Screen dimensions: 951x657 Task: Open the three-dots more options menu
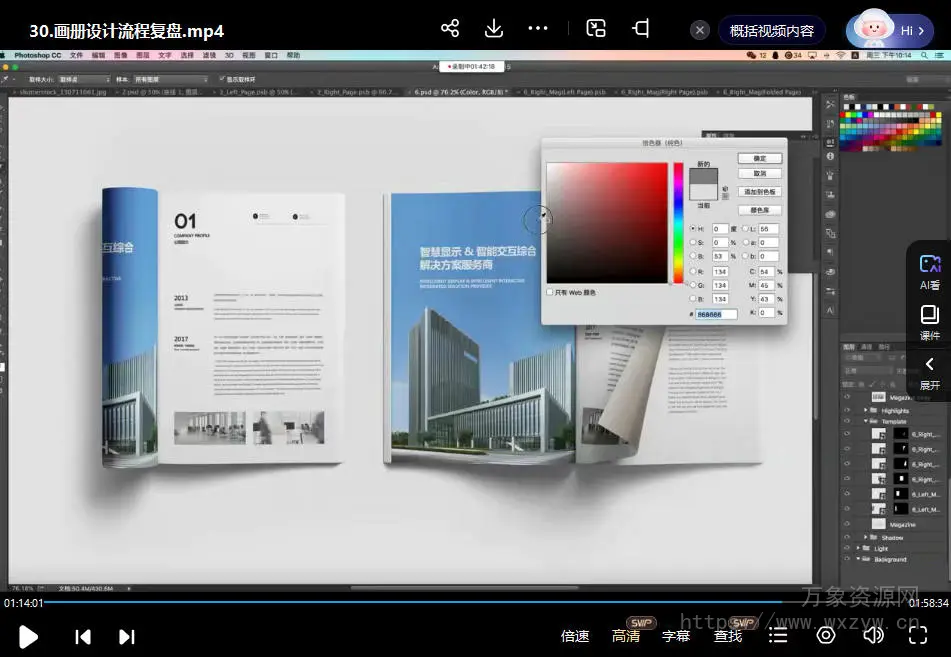click(x=538, y=29)
